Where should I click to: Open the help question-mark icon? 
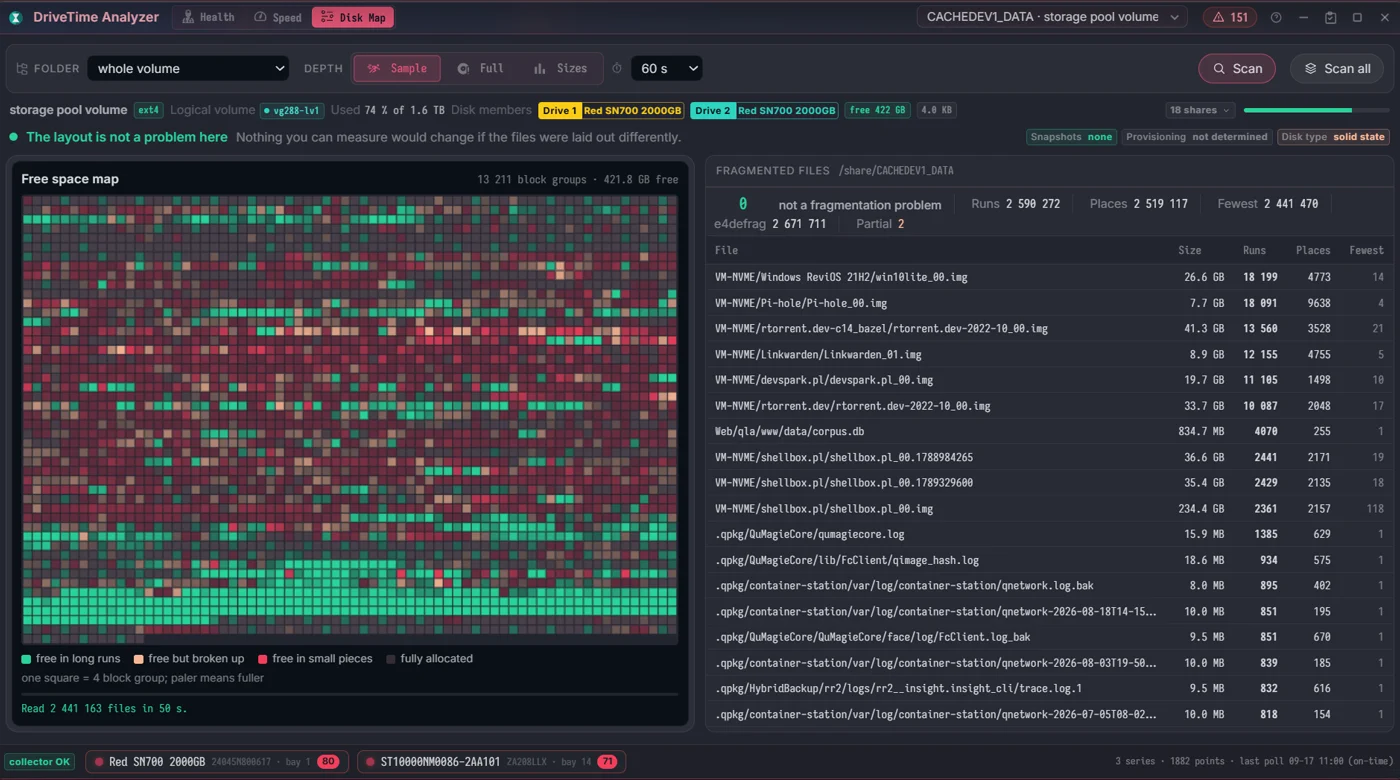coord(1276,17)
